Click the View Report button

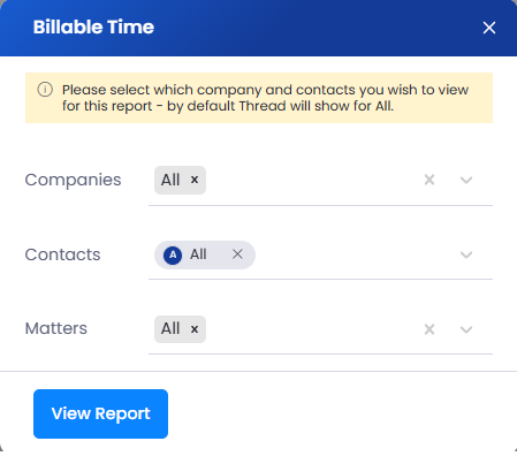[101, 414]
